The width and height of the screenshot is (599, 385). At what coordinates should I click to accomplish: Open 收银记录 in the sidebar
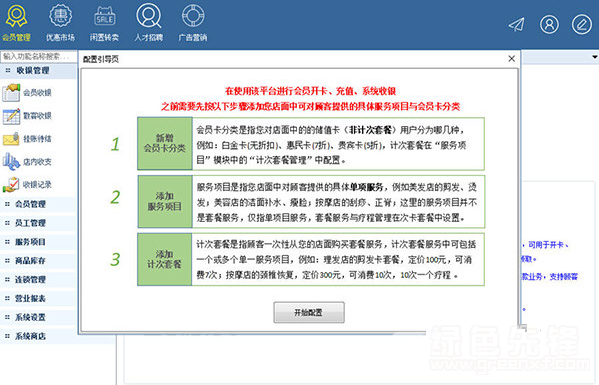[27, 184]
